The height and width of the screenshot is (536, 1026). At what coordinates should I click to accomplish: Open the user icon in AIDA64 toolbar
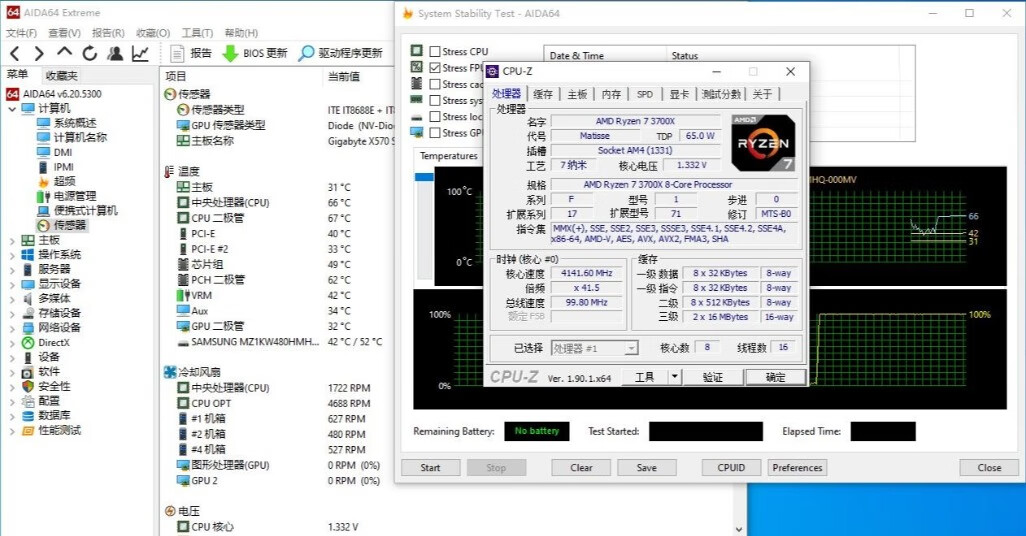click(x=115, y=53)
